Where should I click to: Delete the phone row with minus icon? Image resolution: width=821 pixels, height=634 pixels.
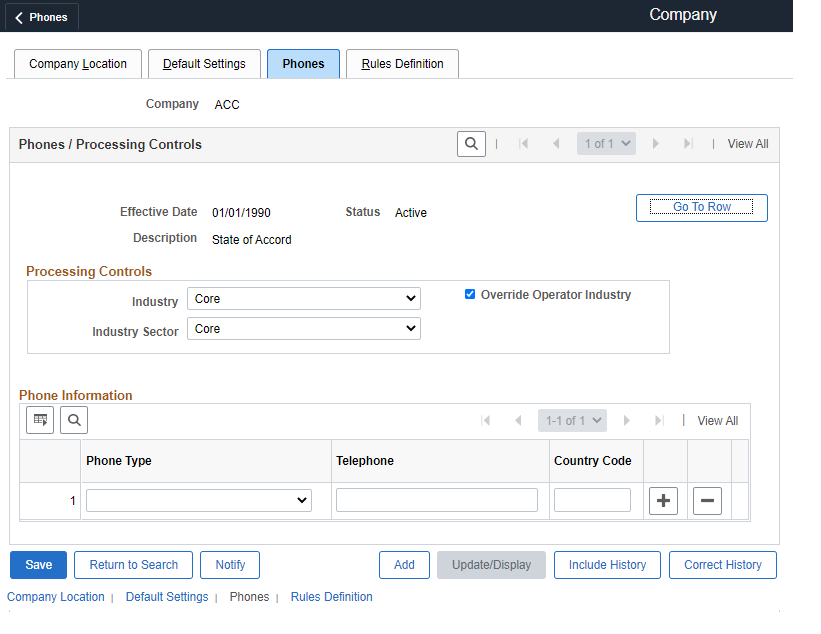point(707,500)
